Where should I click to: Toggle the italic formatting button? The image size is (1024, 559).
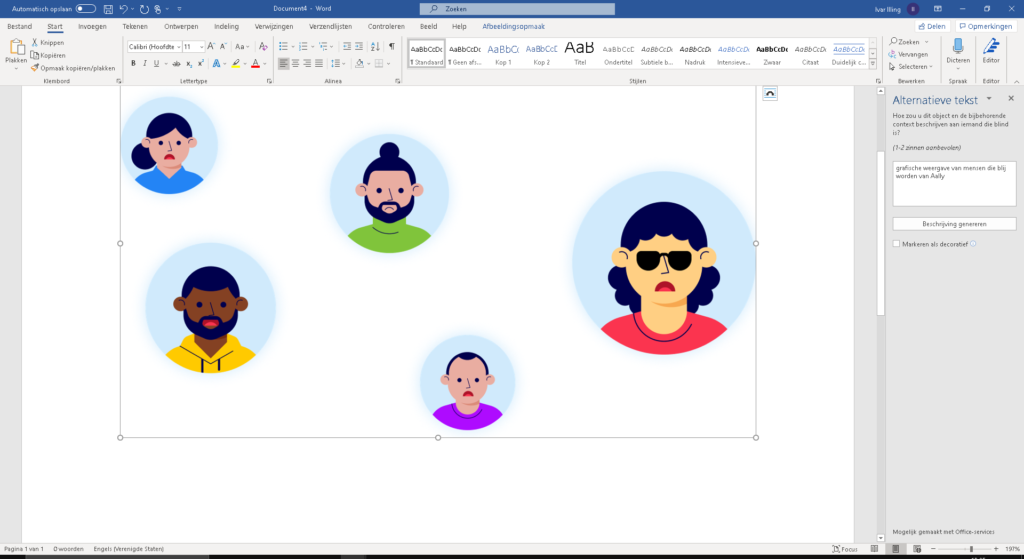145,63
